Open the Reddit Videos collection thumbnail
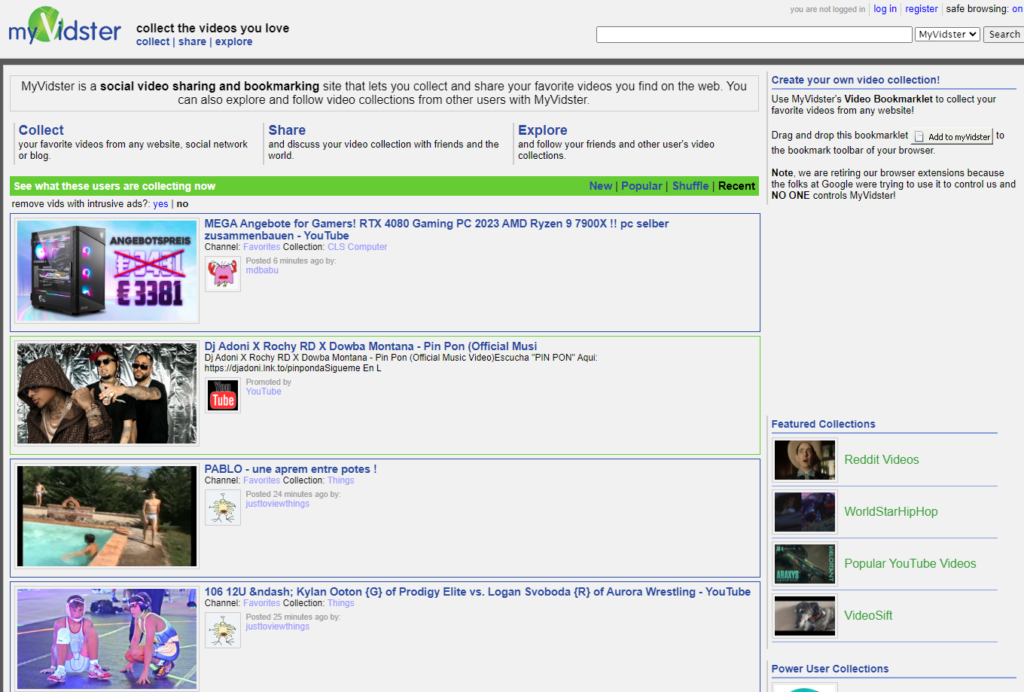The width and height of the screenshot is (1024, 692). click(x=805, y=460)
